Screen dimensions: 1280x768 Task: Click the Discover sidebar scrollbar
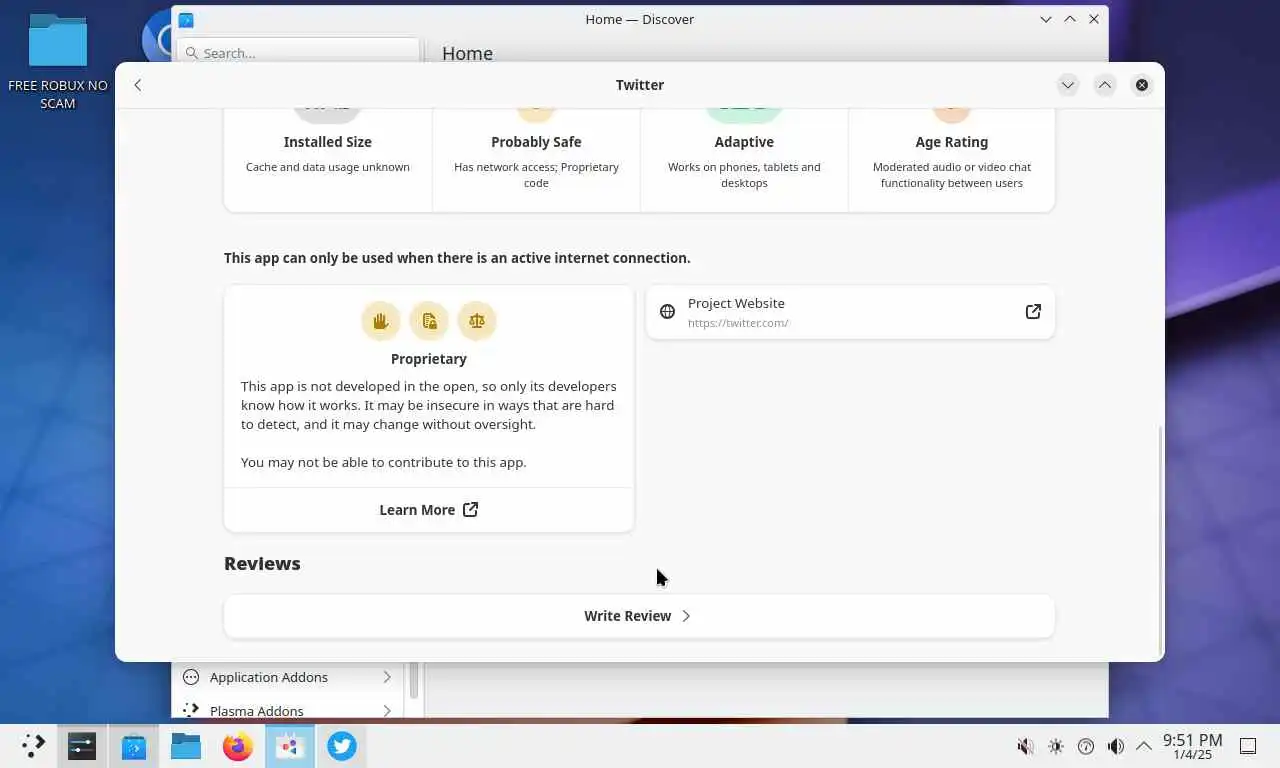(414, 680)
